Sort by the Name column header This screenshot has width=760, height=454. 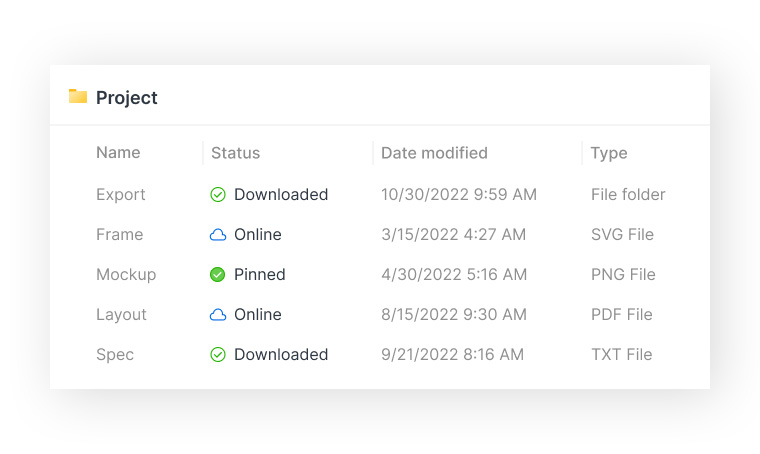tap(118, 153)
